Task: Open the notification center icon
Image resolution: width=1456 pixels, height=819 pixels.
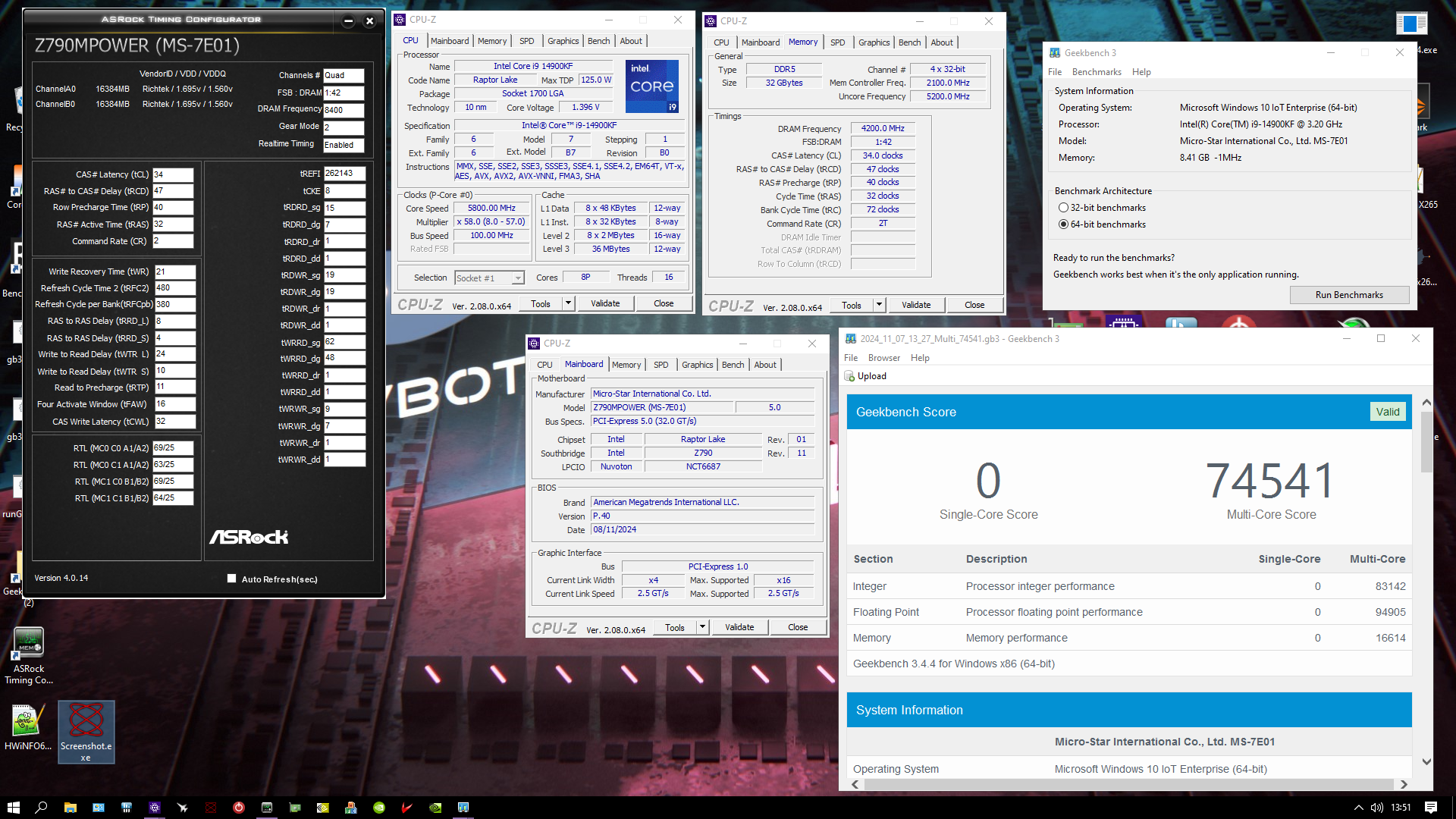Action: (1431, 808)
